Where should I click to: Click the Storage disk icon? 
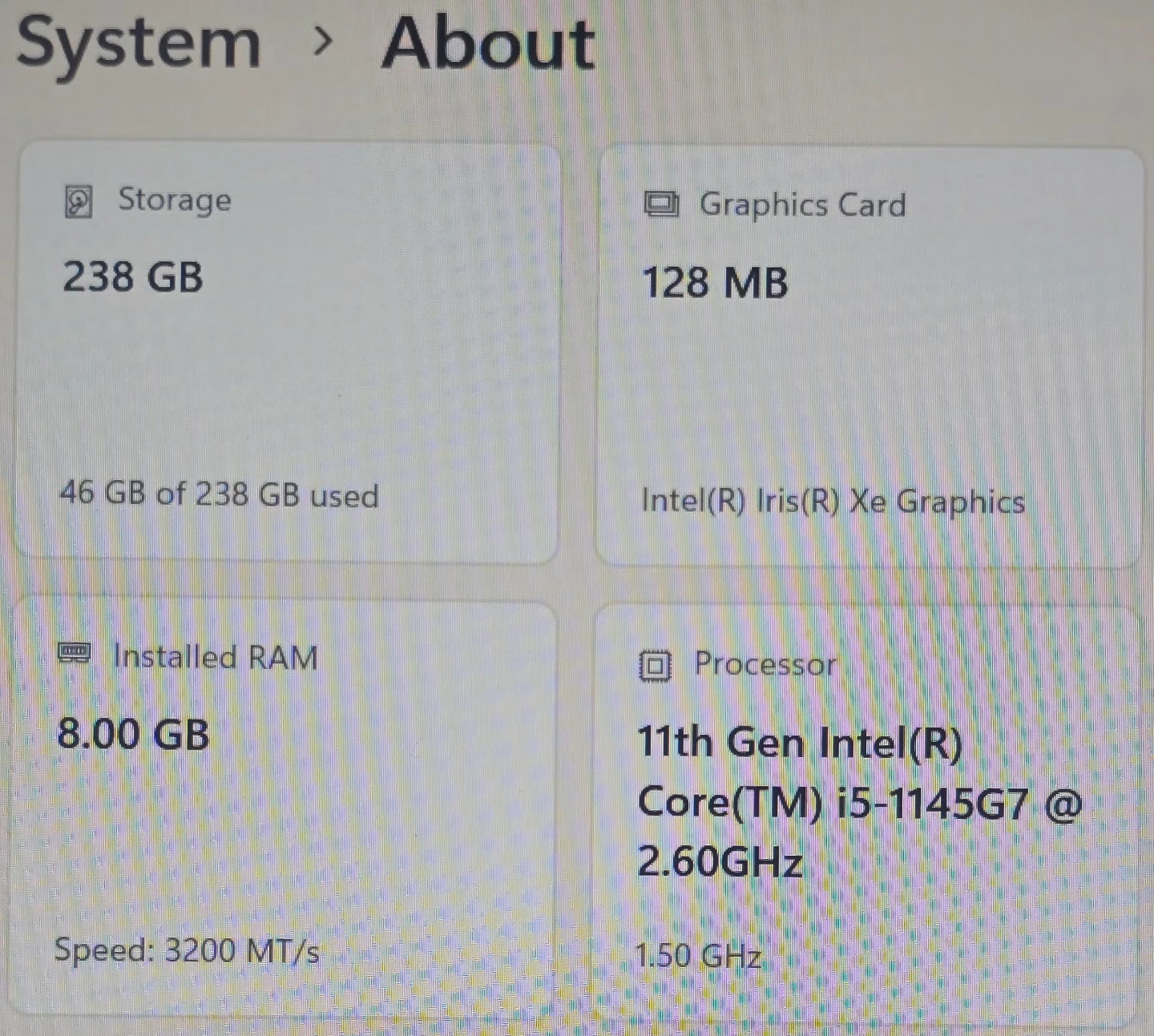79,202
